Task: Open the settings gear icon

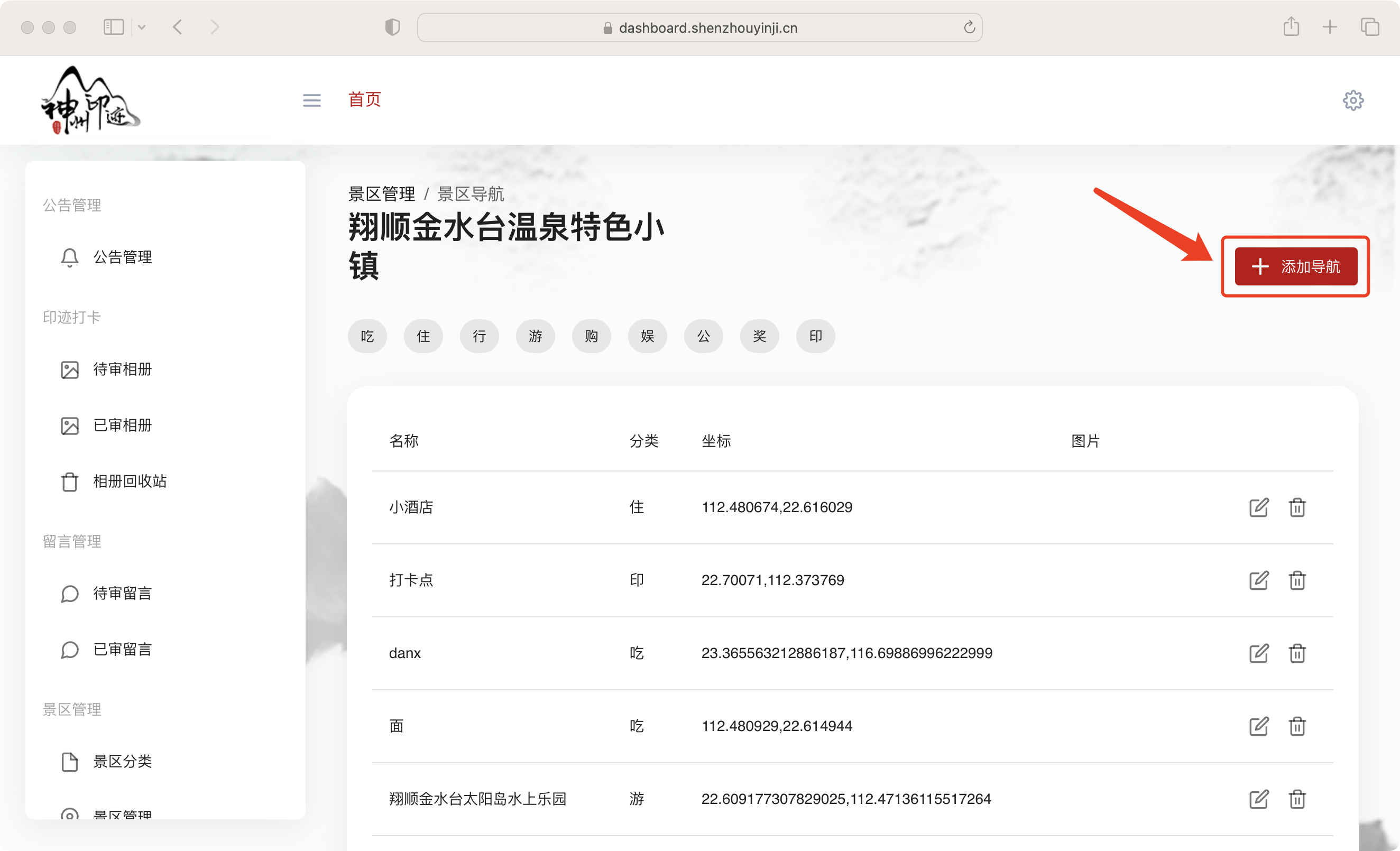Action: click(1353, 100)
